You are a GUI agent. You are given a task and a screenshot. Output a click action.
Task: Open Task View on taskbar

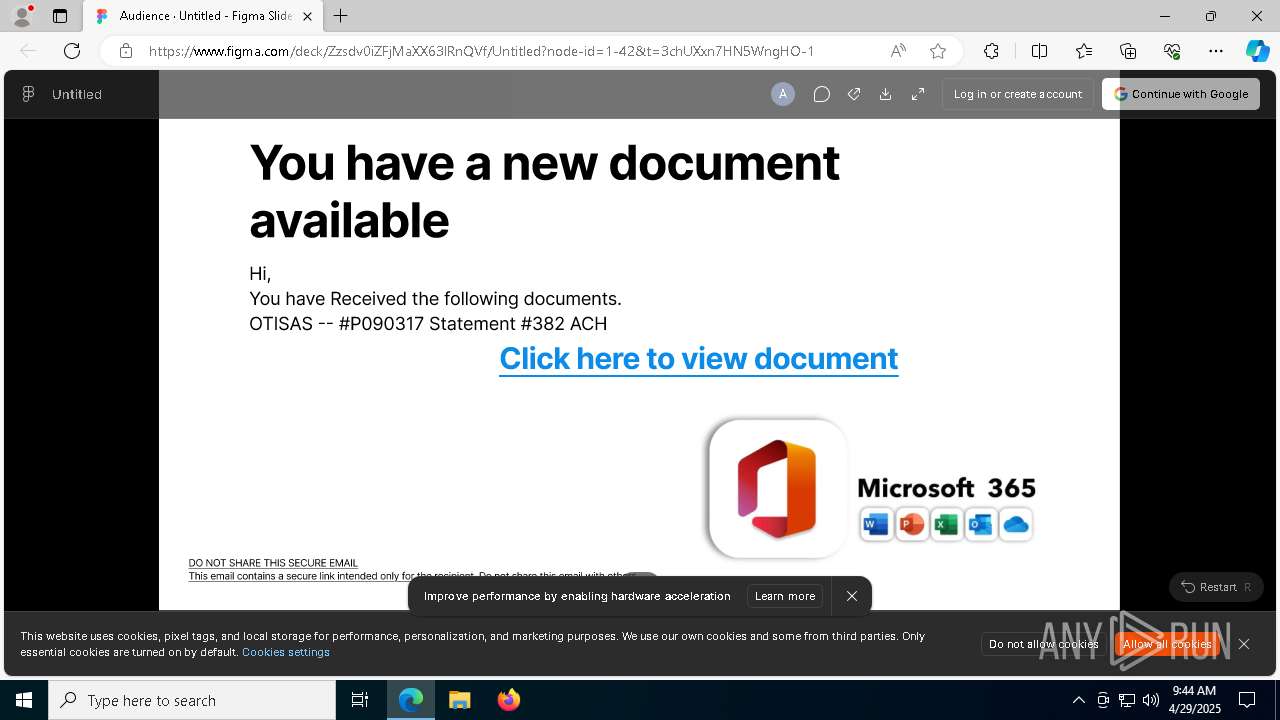[x=360, y=700]
